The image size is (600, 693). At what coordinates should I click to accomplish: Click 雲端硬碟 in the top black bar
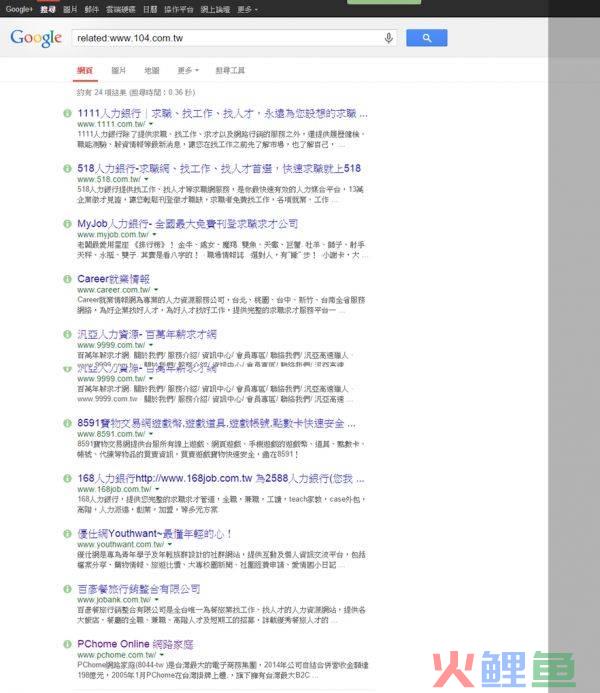coord(121,9)
